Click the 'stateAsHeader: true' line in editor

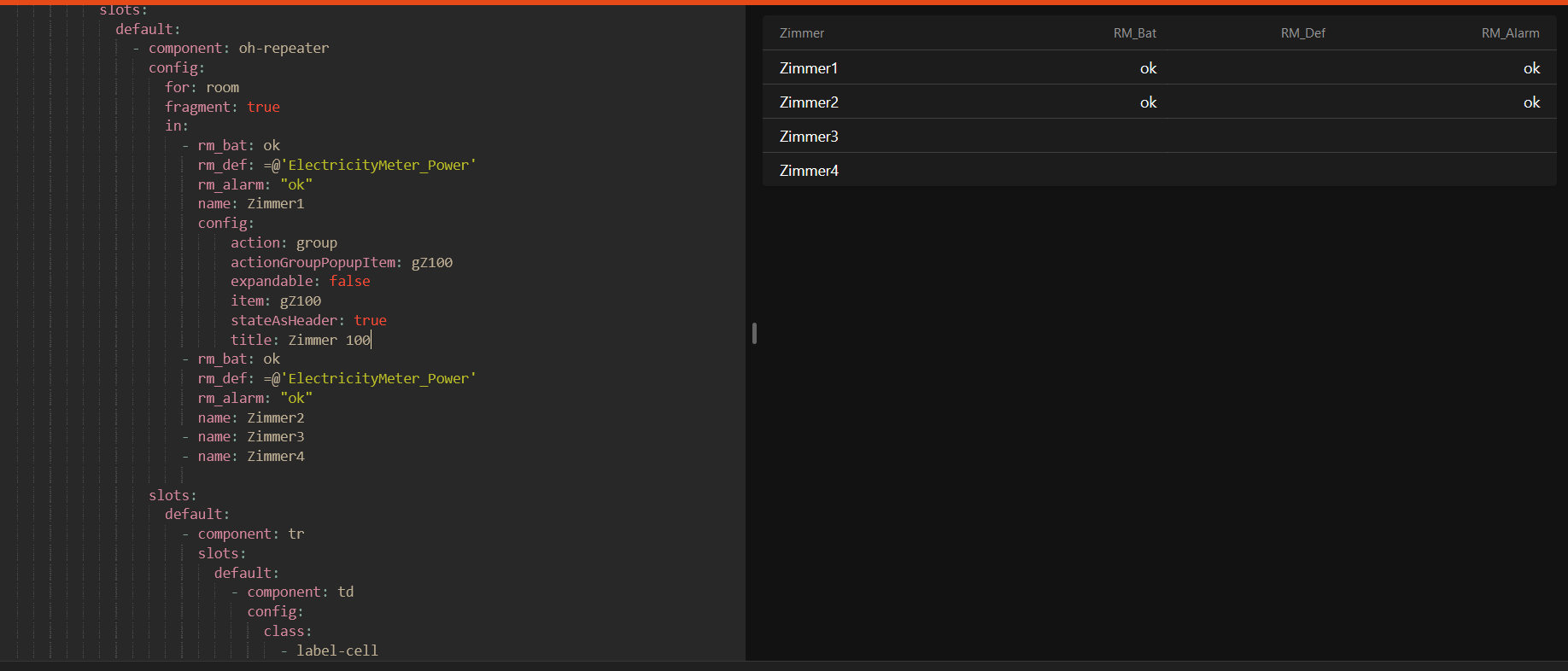(x=308, y=320)
